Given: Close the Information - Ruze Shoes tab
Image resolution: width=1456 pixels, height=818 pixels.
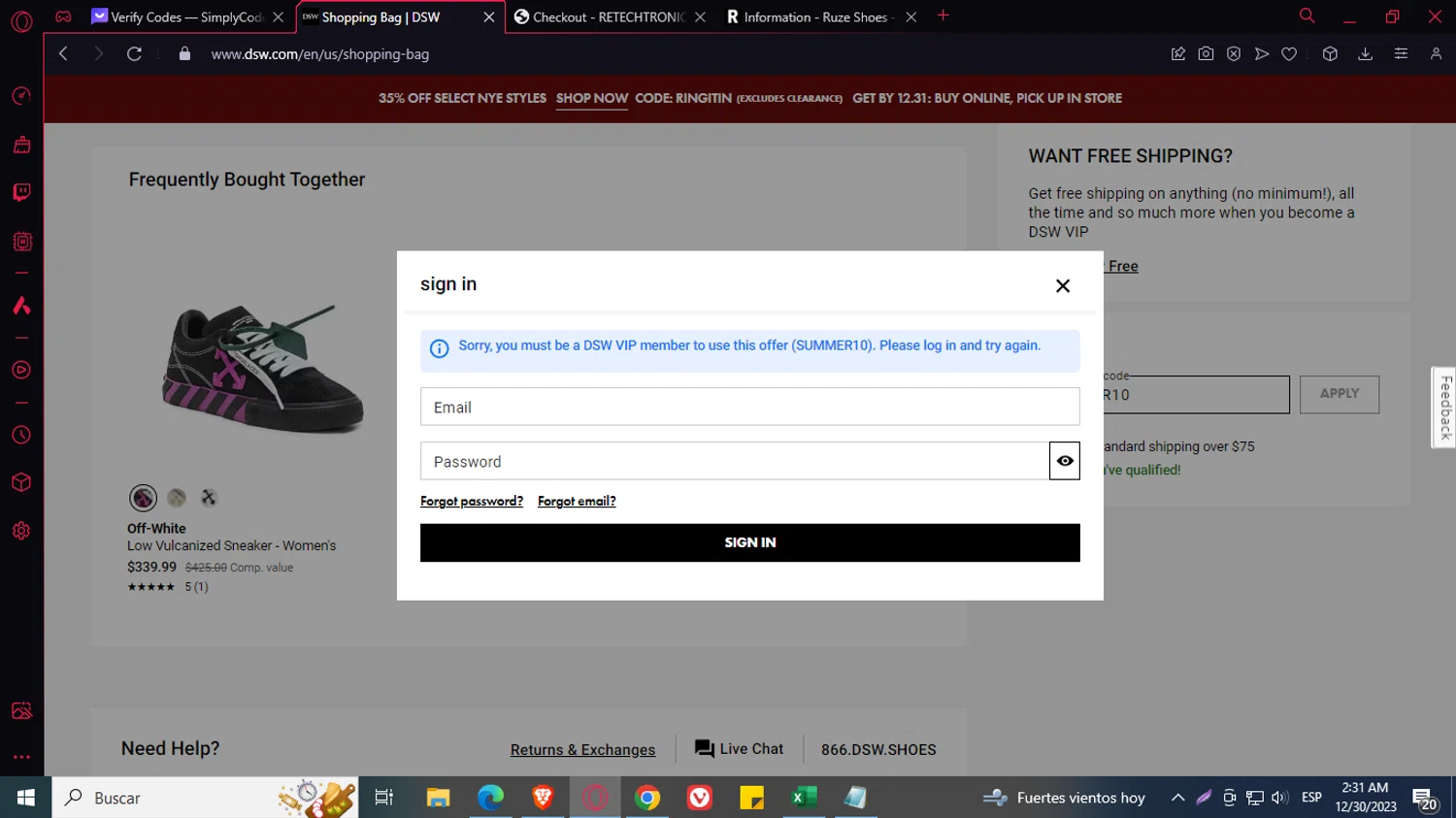Looking at the screenshot, I should pos(910,16).
